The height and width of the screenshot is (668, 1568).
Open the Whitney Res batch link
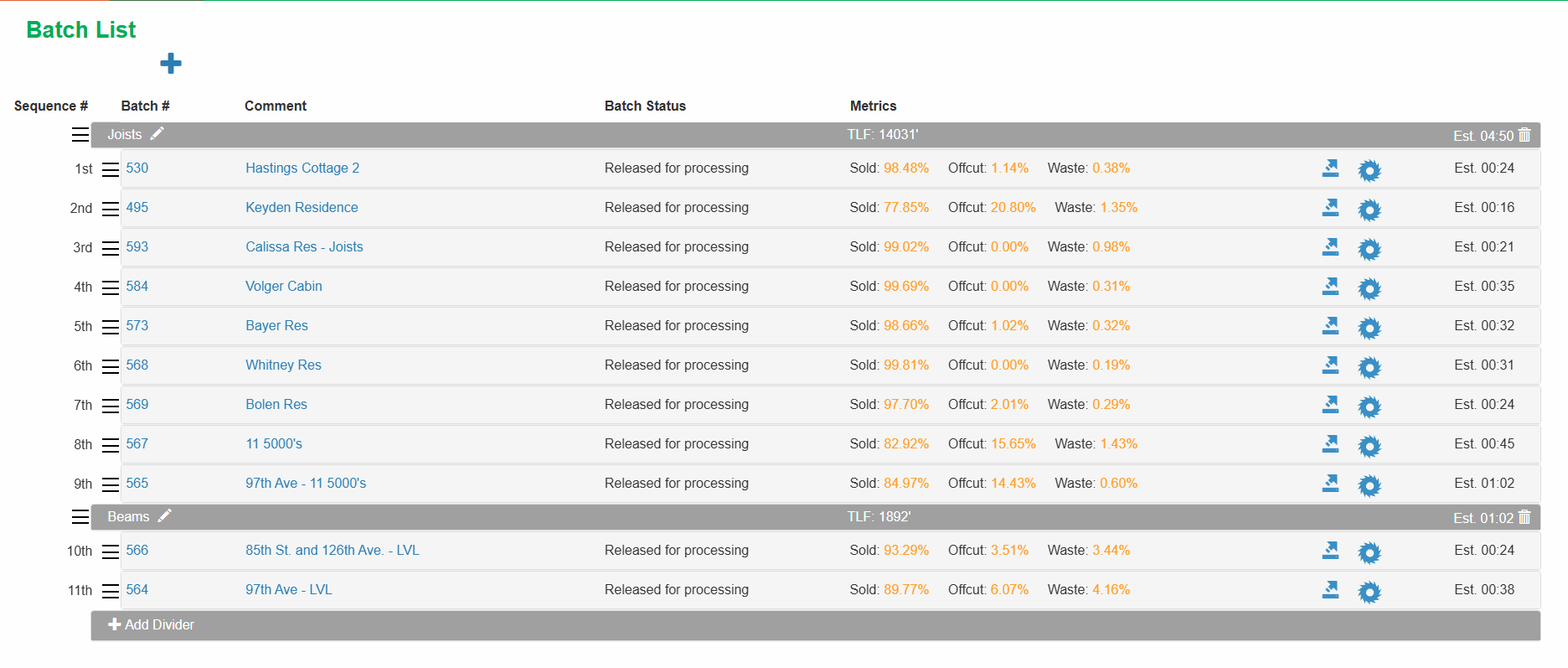point(283,365)
